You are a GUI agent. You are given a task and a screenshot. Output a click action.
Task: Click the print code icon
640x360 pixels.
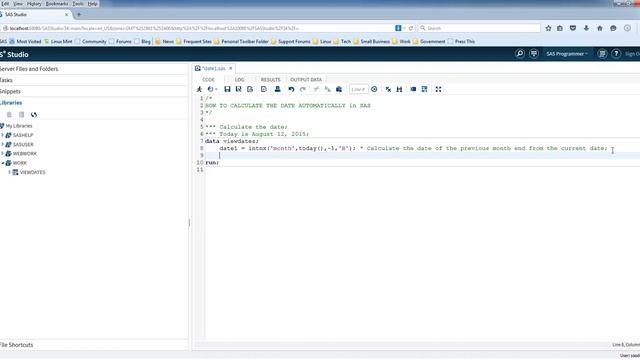[x=277, y=89]
